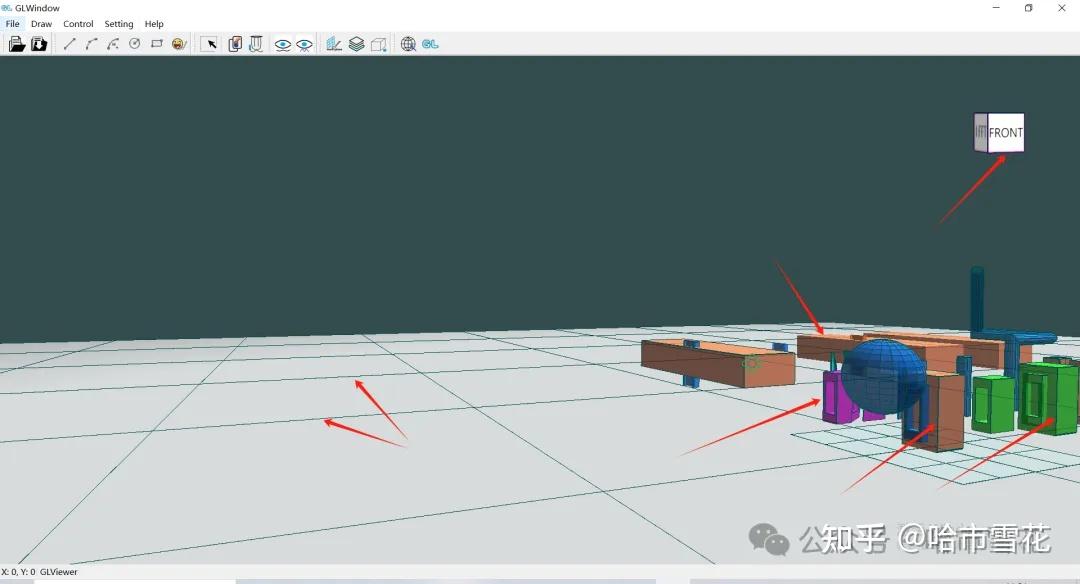Select the Line drawing tool
The width and height of the screenshot is (1080, 584).
(68, 43)
